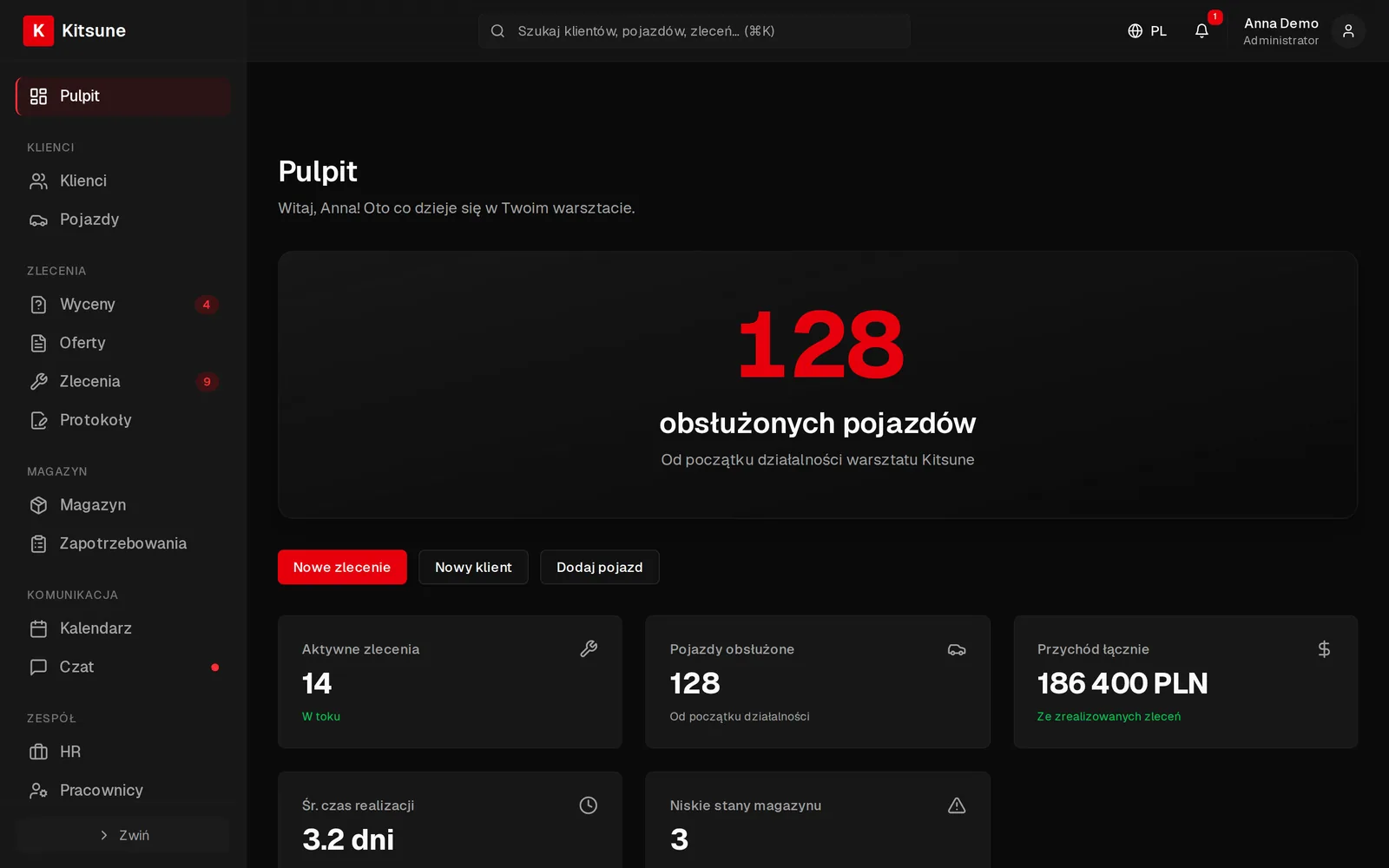The width and height of the screenshot is (1389, 868).
Task: Click the 186 400 PLN revenue value
Action: pyautogui.click(x=1122, y=683)
